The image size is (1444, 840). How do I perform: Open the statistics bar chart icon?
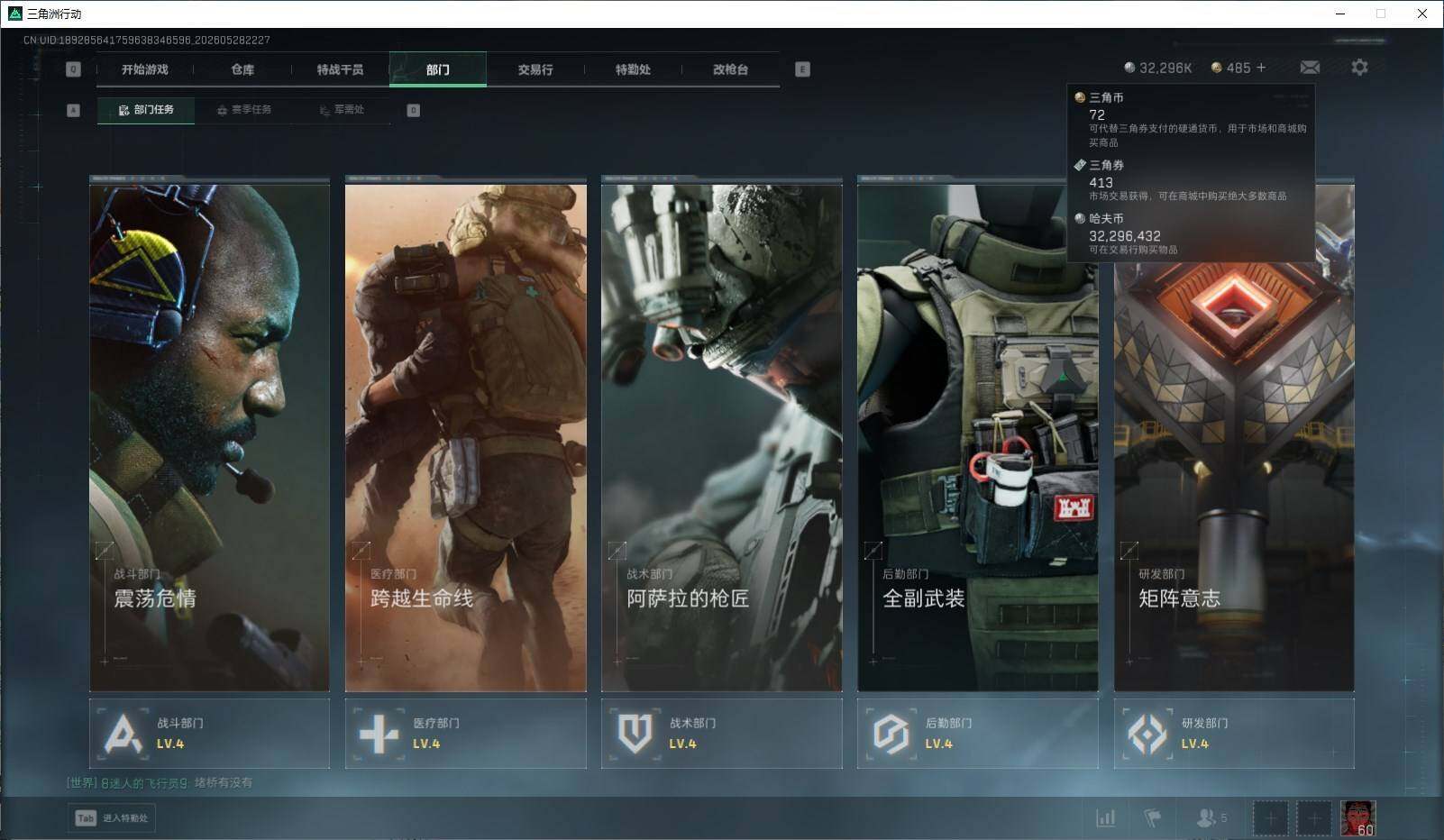1105,817
